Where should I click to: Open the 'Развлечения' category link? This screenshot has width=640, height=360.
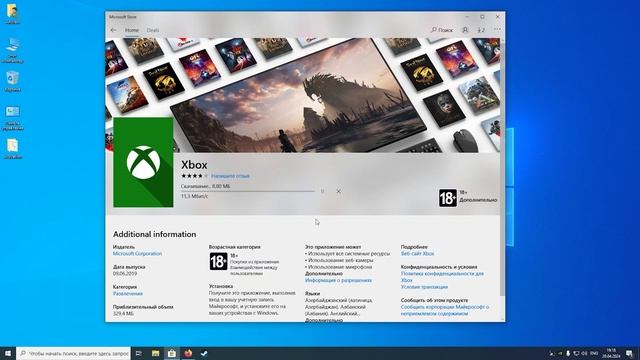click(128, 293)
